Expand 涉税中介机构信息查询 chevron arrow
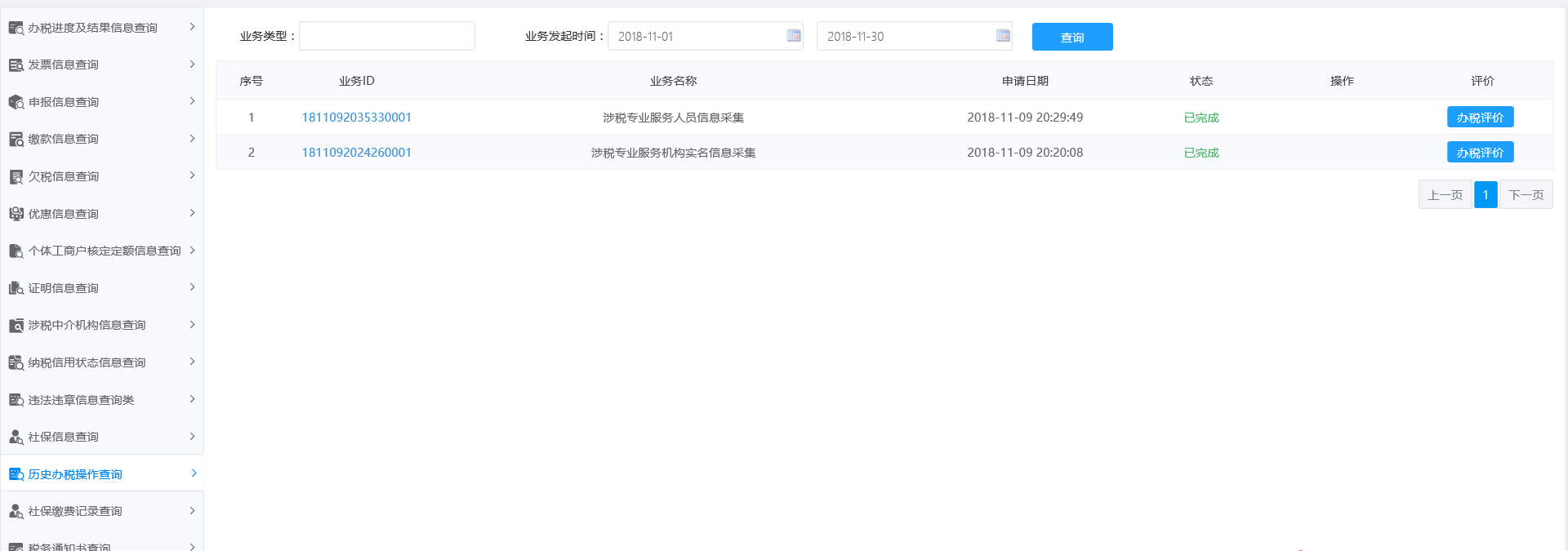The width and height of the screenshot is (1568, 551). click(193, 324)
